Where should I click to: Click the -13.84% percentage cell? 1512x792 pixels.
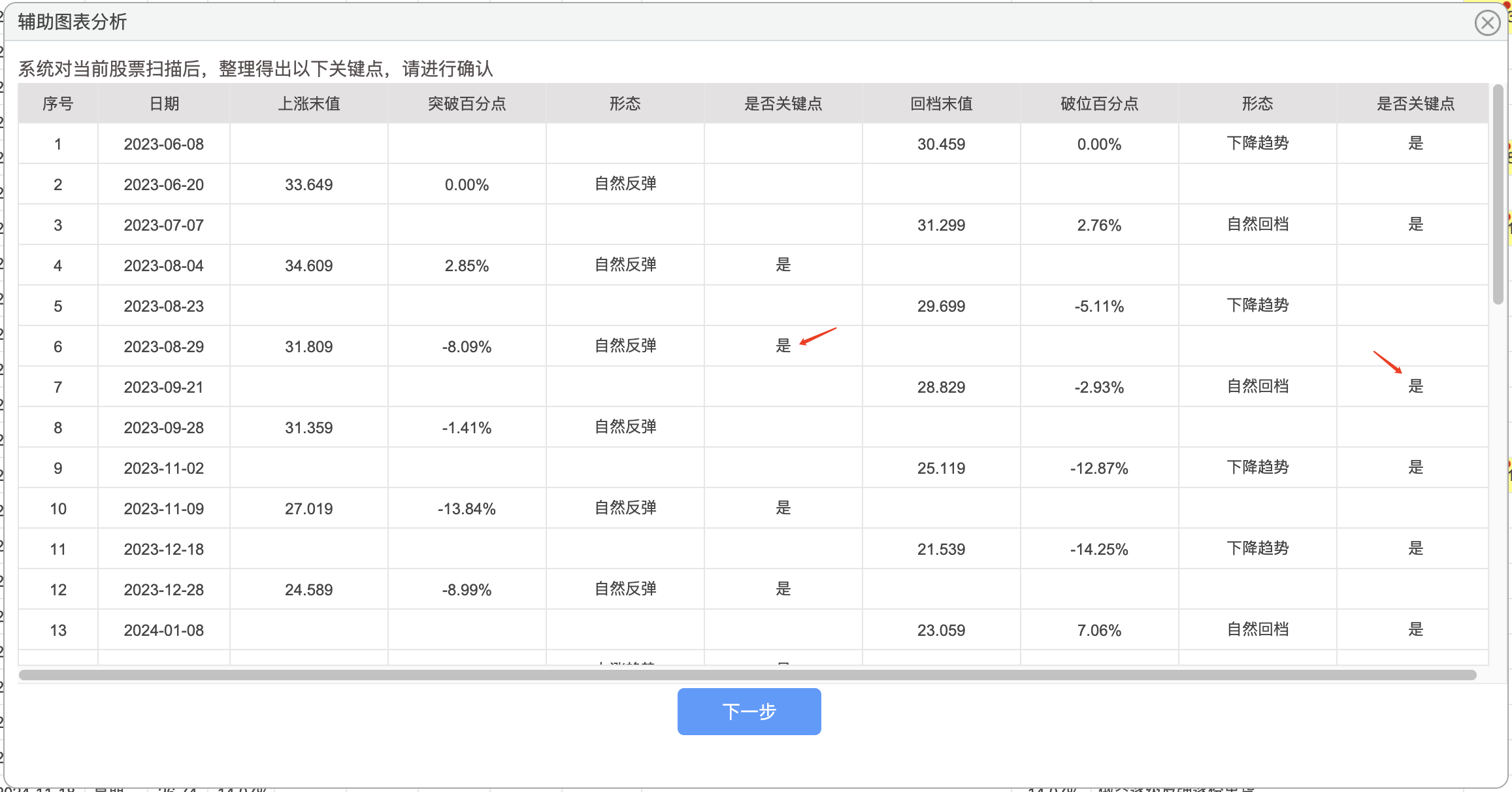467,508
